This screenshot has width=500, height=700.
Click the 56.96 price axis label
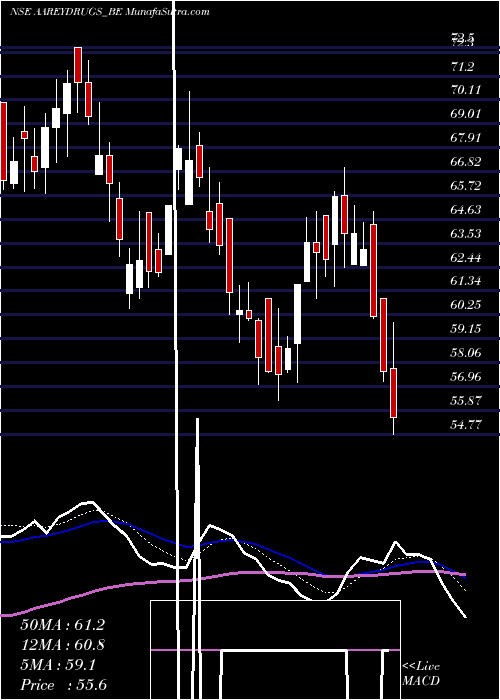466,377
